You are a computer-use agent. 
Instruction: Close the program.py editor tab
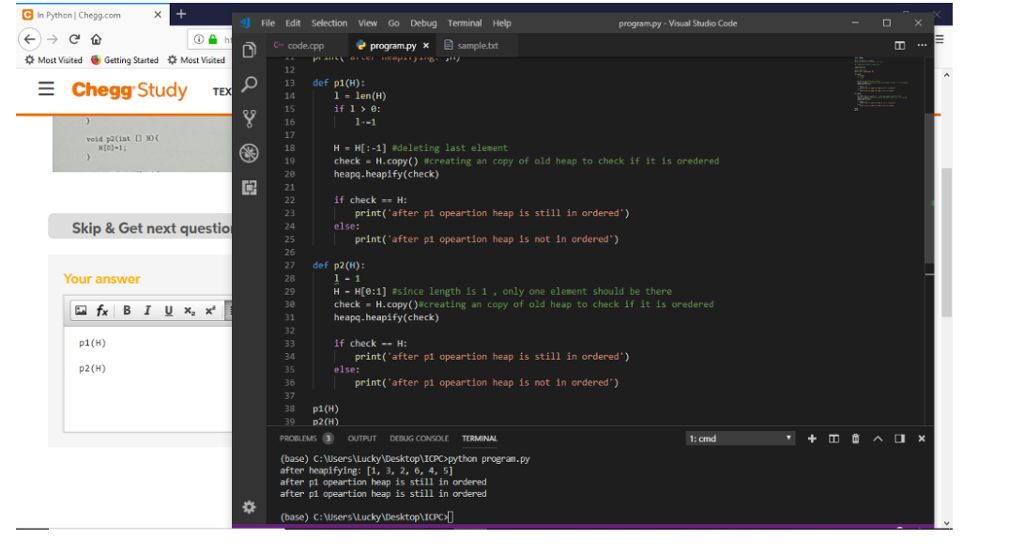point(426,46)
